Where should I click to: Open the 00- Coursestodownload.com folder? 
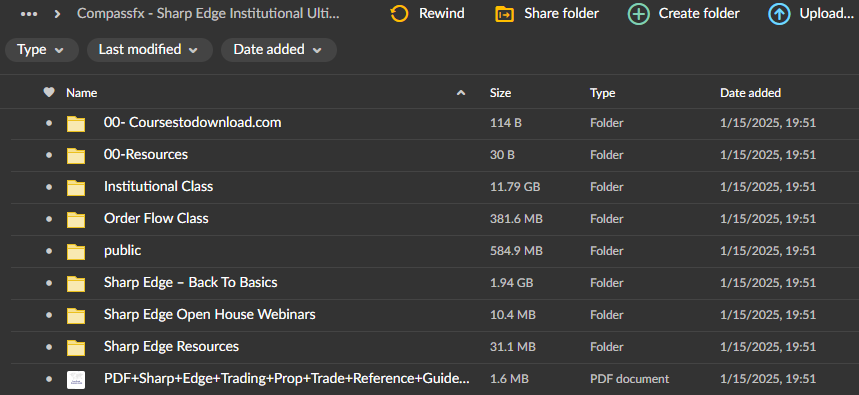coord(192,123)
